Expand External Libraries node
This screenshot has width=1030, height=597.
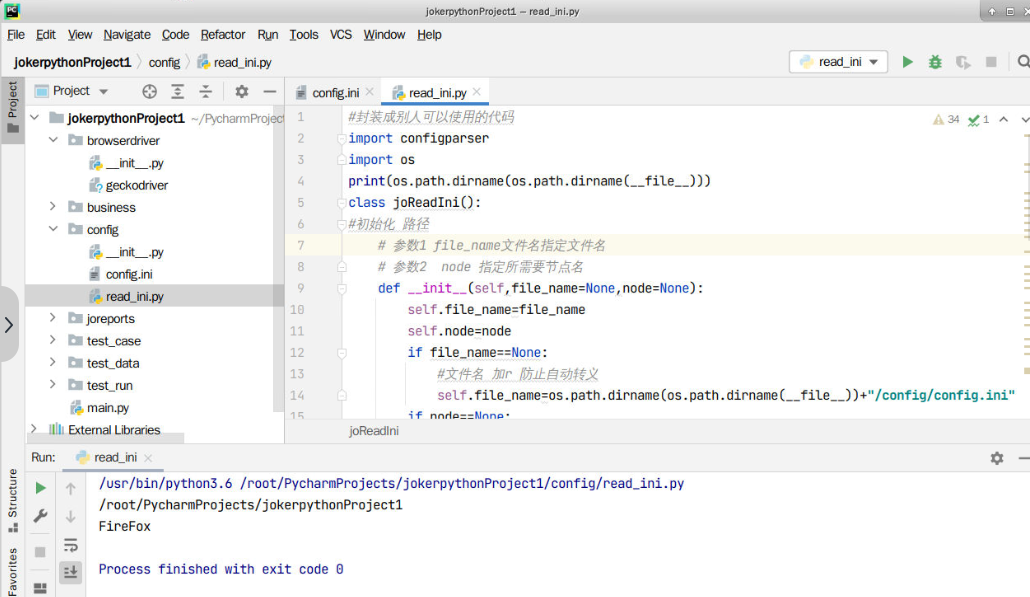(34, 429)
